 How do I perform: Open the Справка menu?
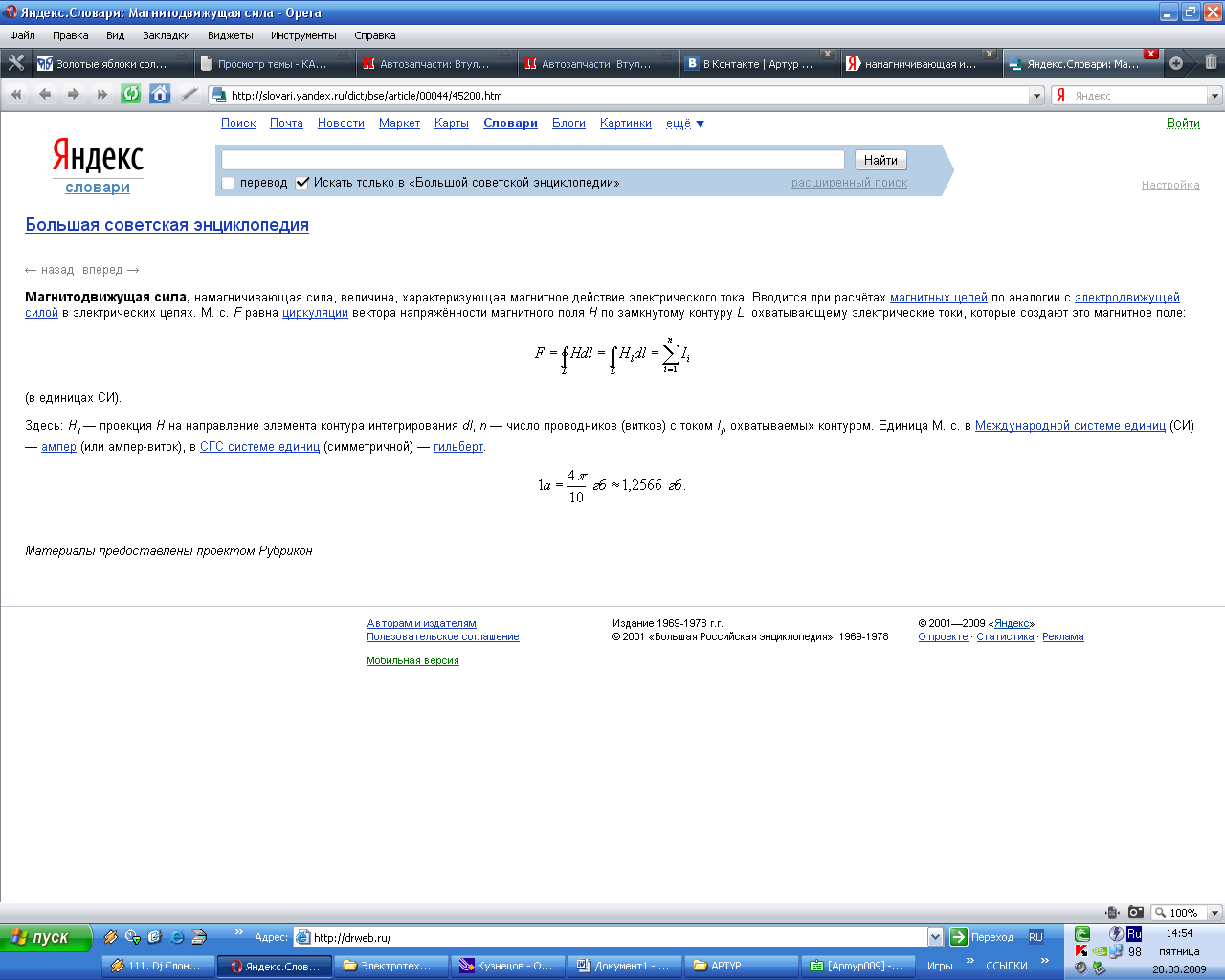pyautogui.click(x=375, y=35)
